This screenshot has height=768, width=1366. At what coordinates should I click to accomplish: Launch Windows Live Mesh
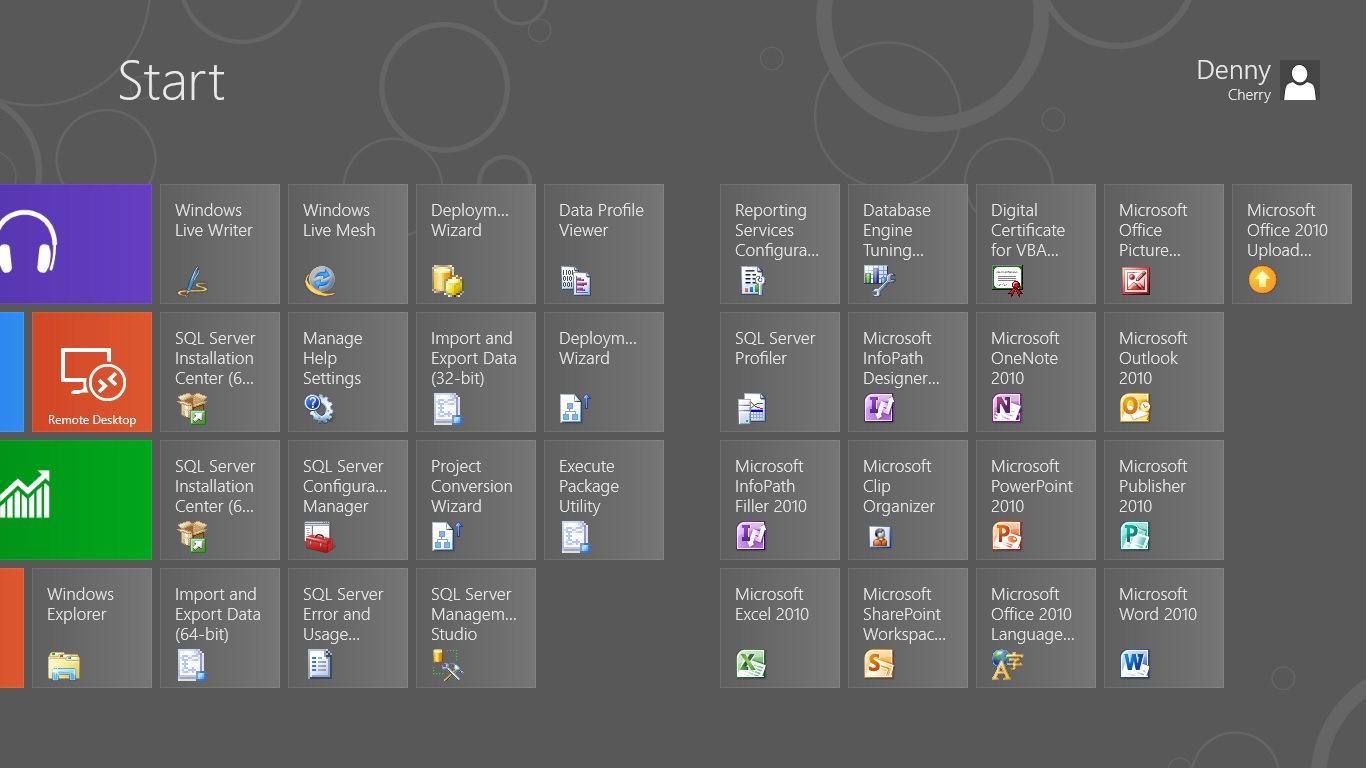coord(348,244)
